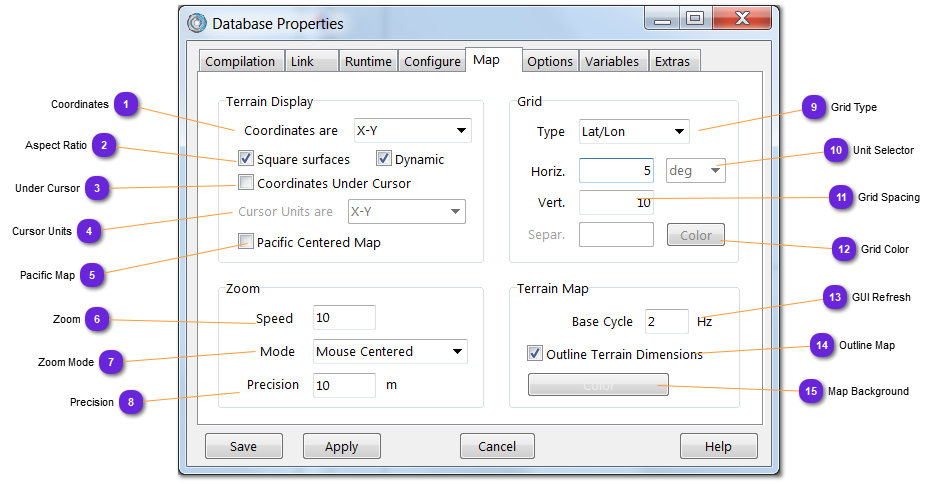Click the Zoom Speed input field

(x=344, y=318)
